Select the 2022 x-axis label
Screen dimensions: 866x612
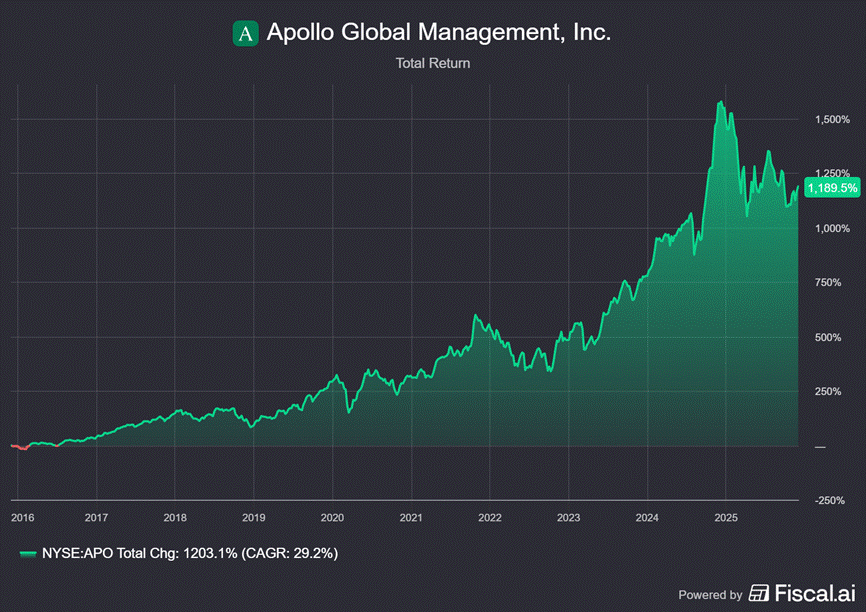point(489,517)
